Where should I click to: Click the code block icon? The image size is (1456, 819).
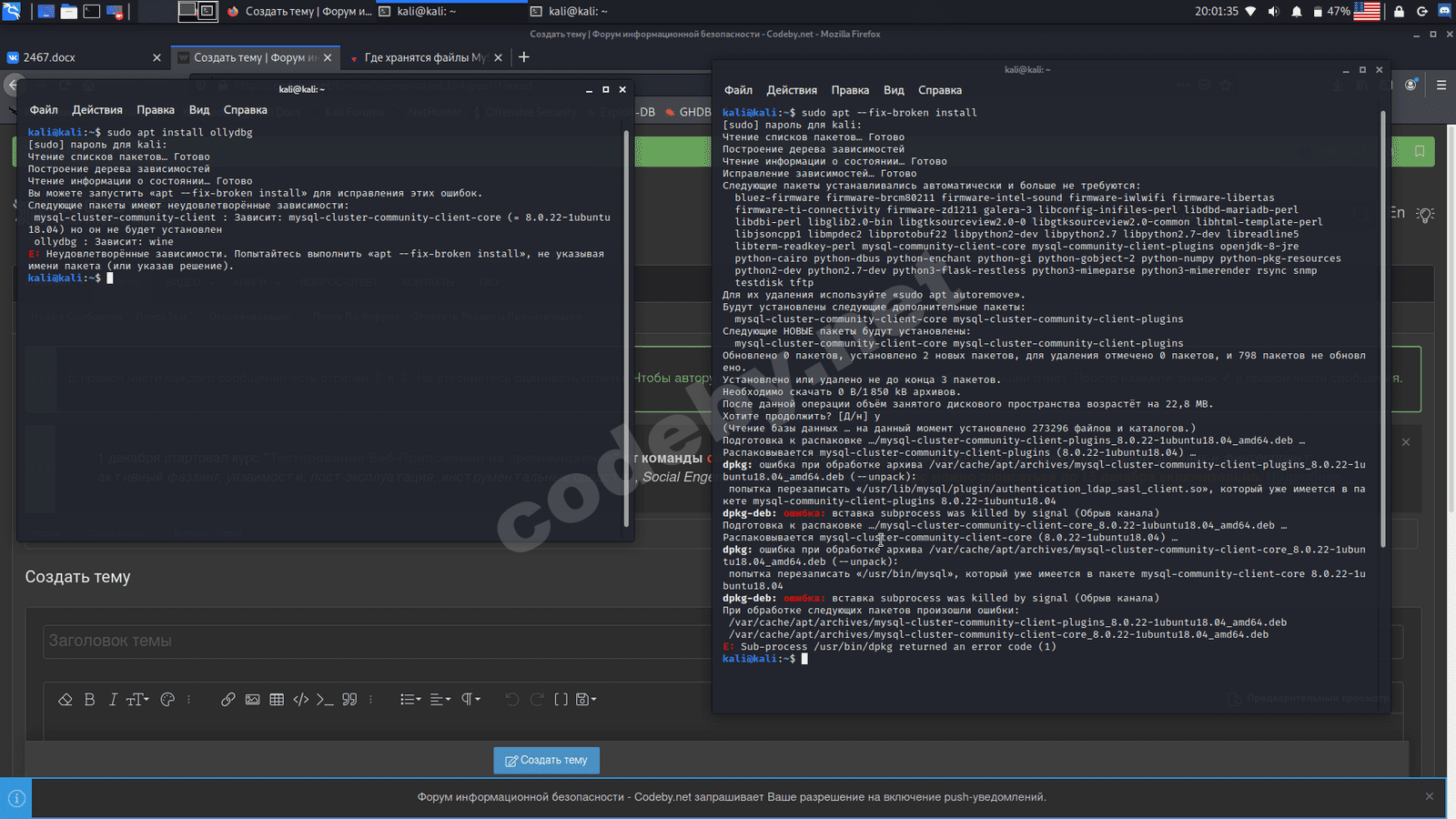[x=300, y=699]
